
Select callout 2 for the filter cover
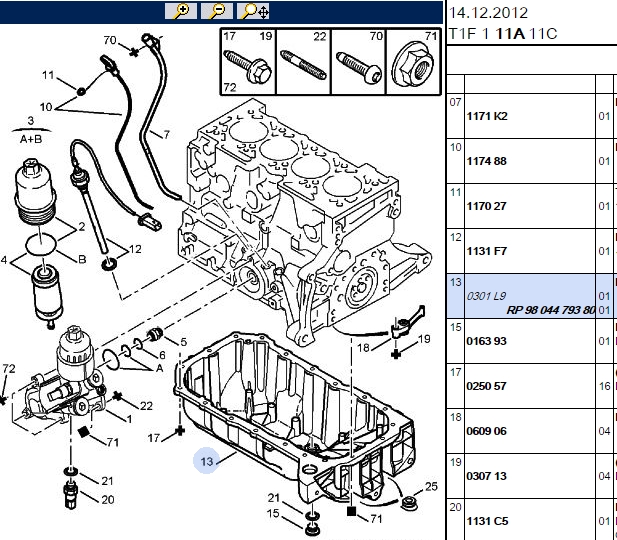point(81,226)
